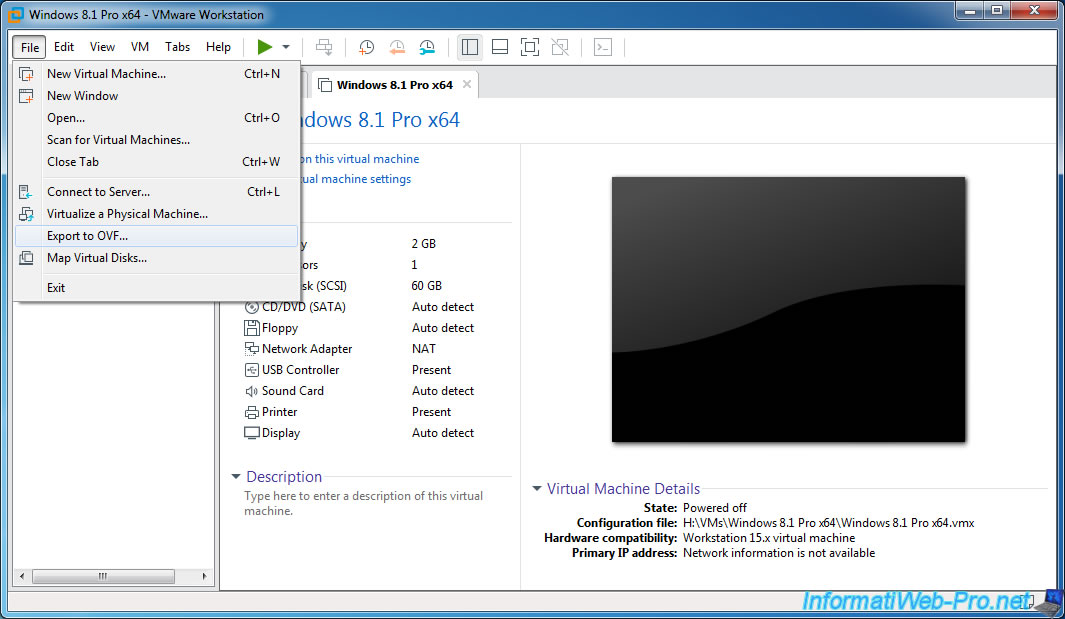The width and height of the screenshot is (1065, 619).
Task: Choose Close Tab menu entry
Action: [156, 162]
